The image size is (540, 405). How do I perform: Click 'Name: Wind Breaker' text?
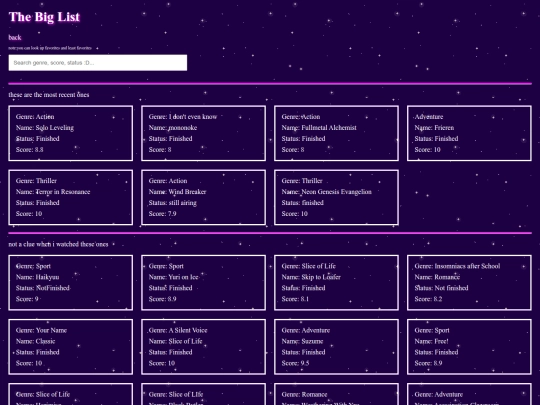click(x=177, y=192)
